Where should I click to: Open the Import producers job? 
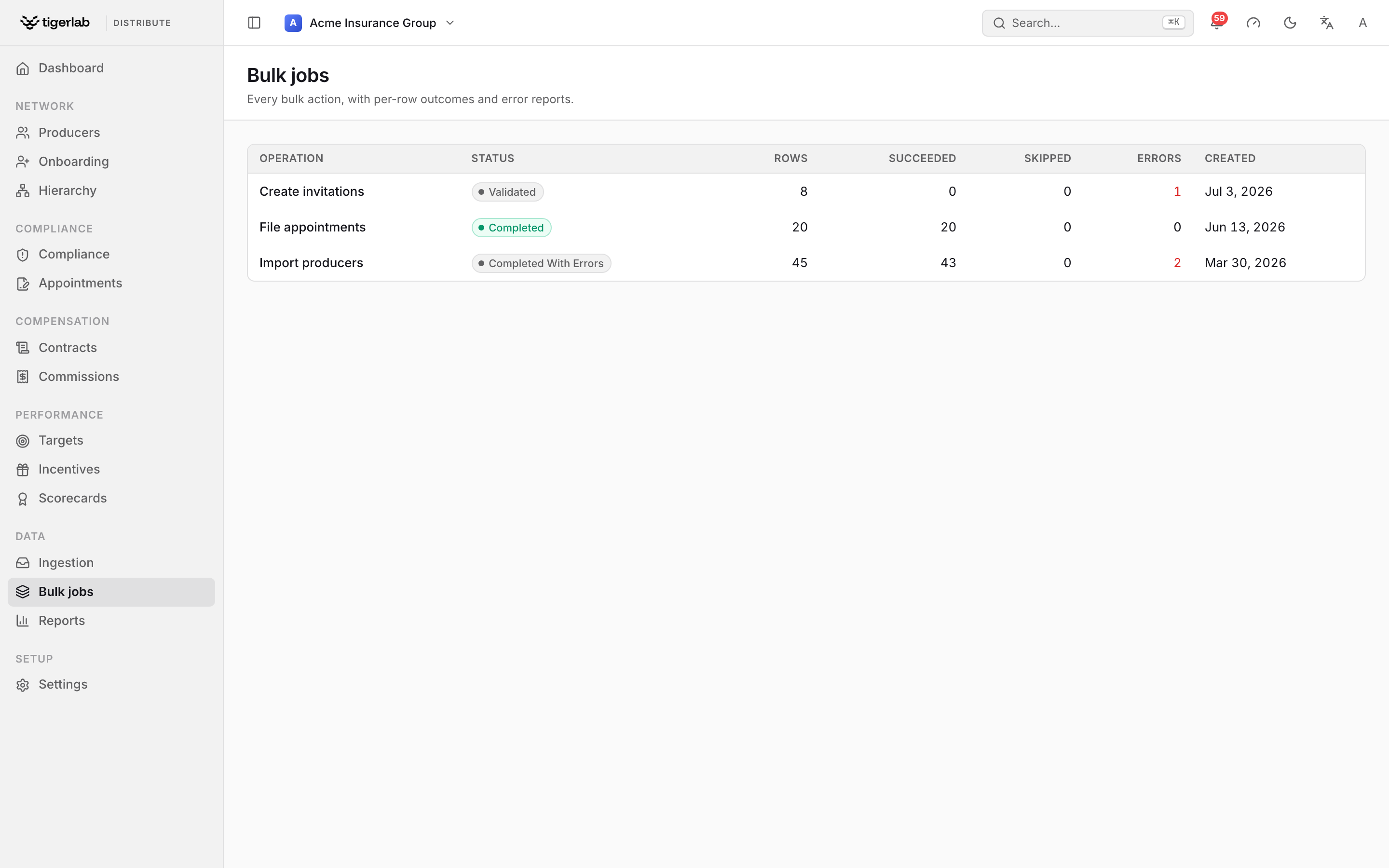click(806, 263)
